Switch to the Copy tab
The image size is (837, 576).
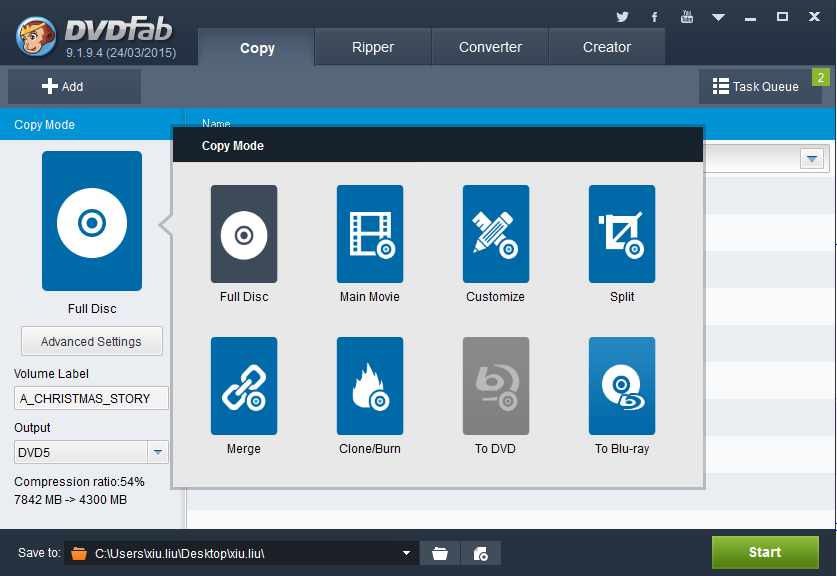257,48
